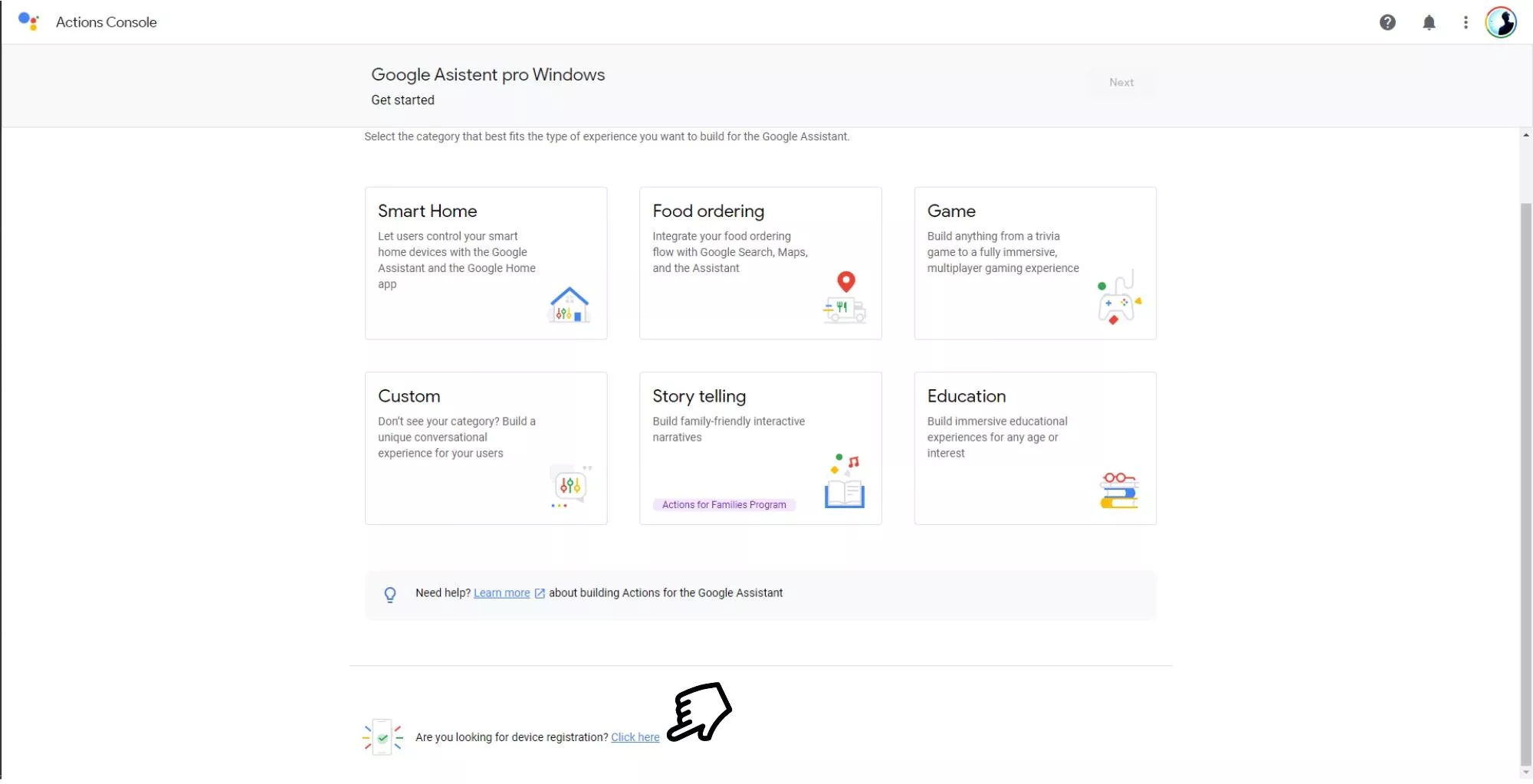Screen dimensions: 1533x784
Task: Click the Get started subtitle
Action: point(402,100)
